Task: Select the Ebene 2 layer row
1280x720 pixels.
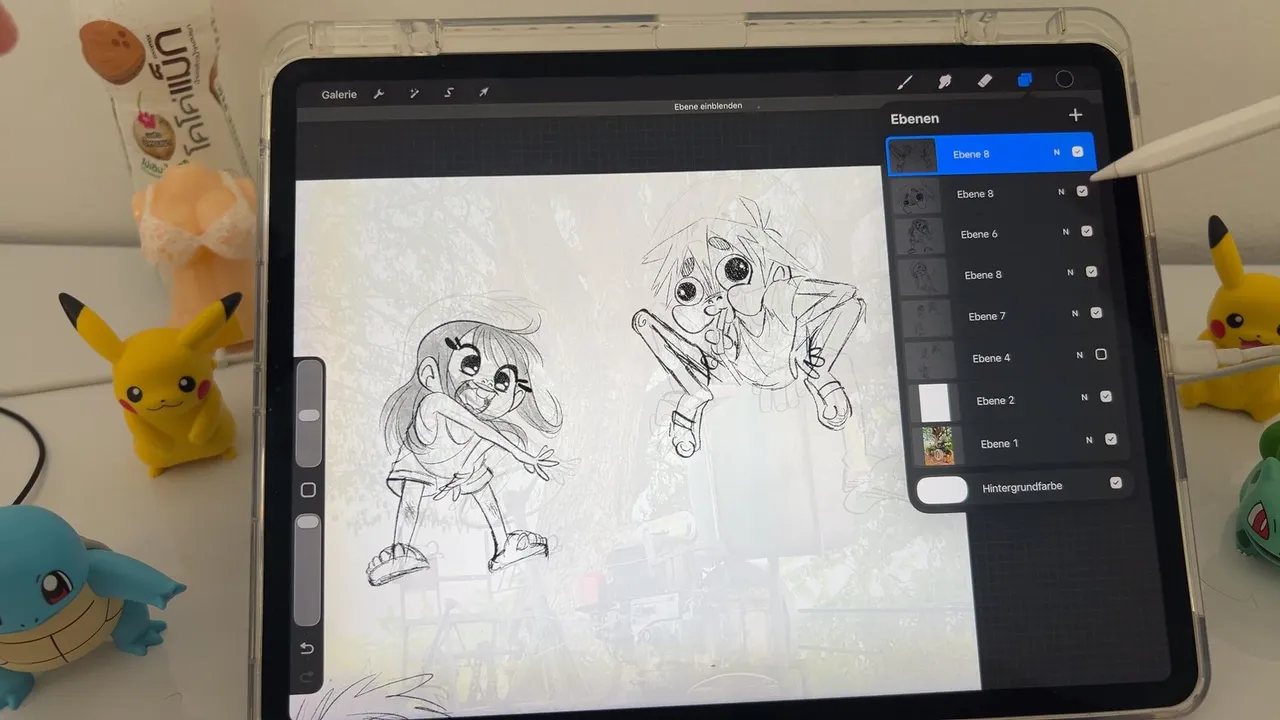Action: tap(1016, 400)
